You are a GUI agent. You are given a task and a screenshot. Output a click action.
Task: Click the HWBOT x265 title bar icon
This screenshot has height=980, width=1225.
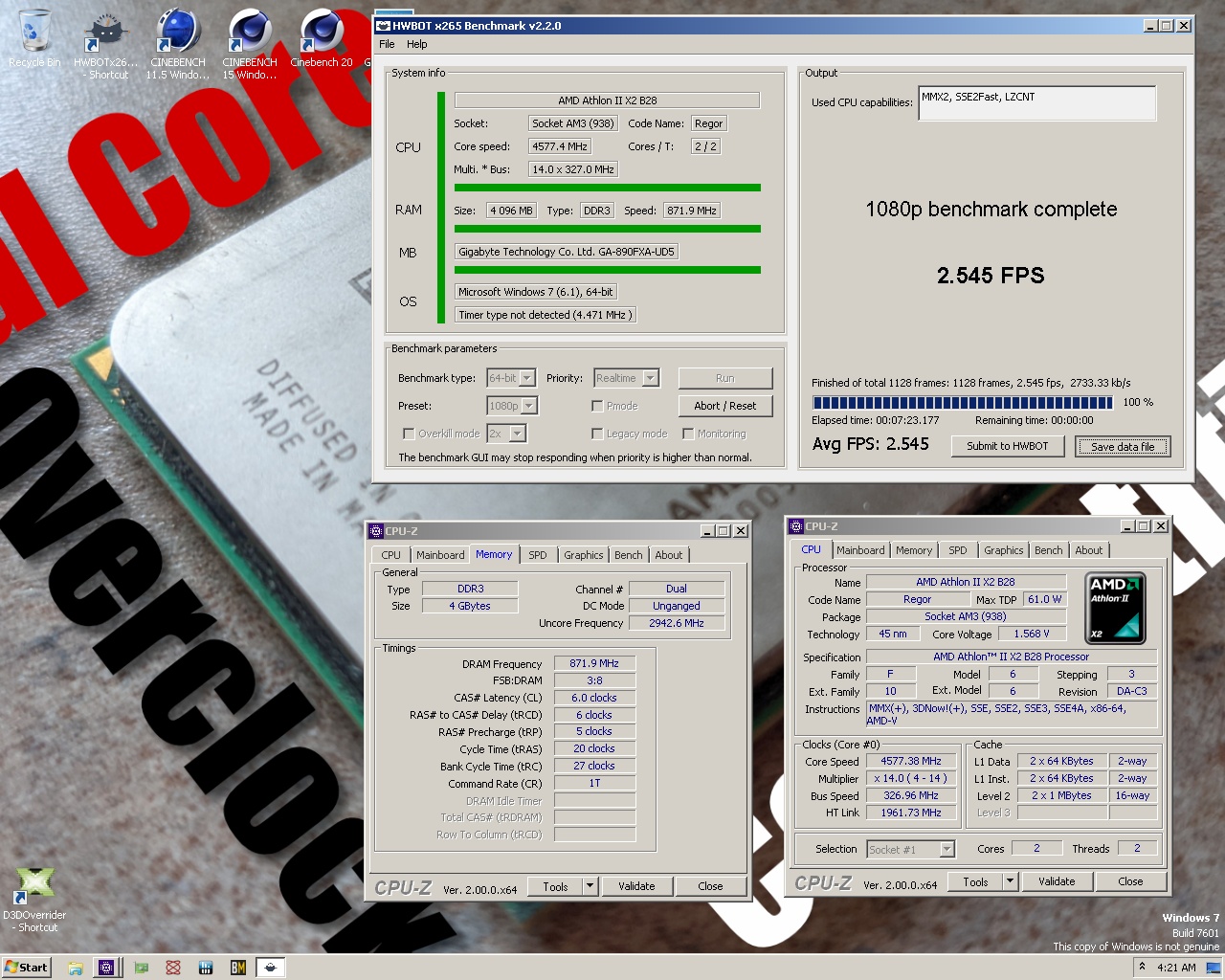[x=383, y=26]
